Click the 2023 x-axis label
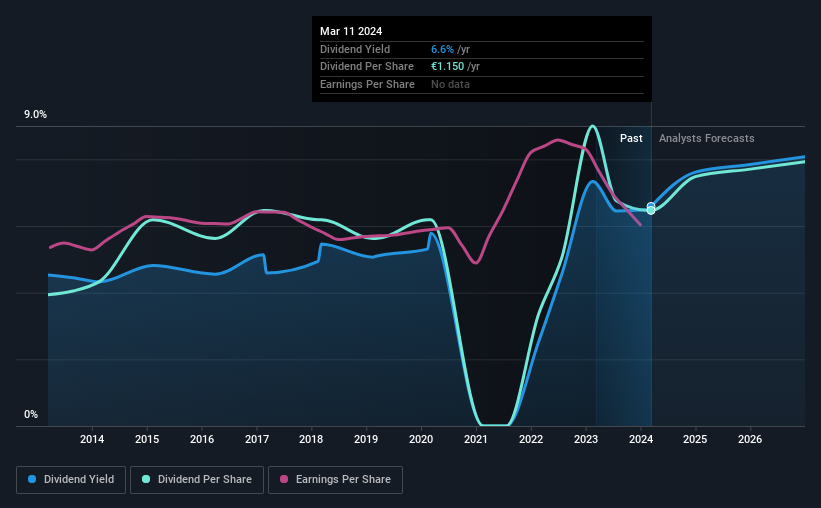Viewport: 821px width, 508px height. [586, 439]
